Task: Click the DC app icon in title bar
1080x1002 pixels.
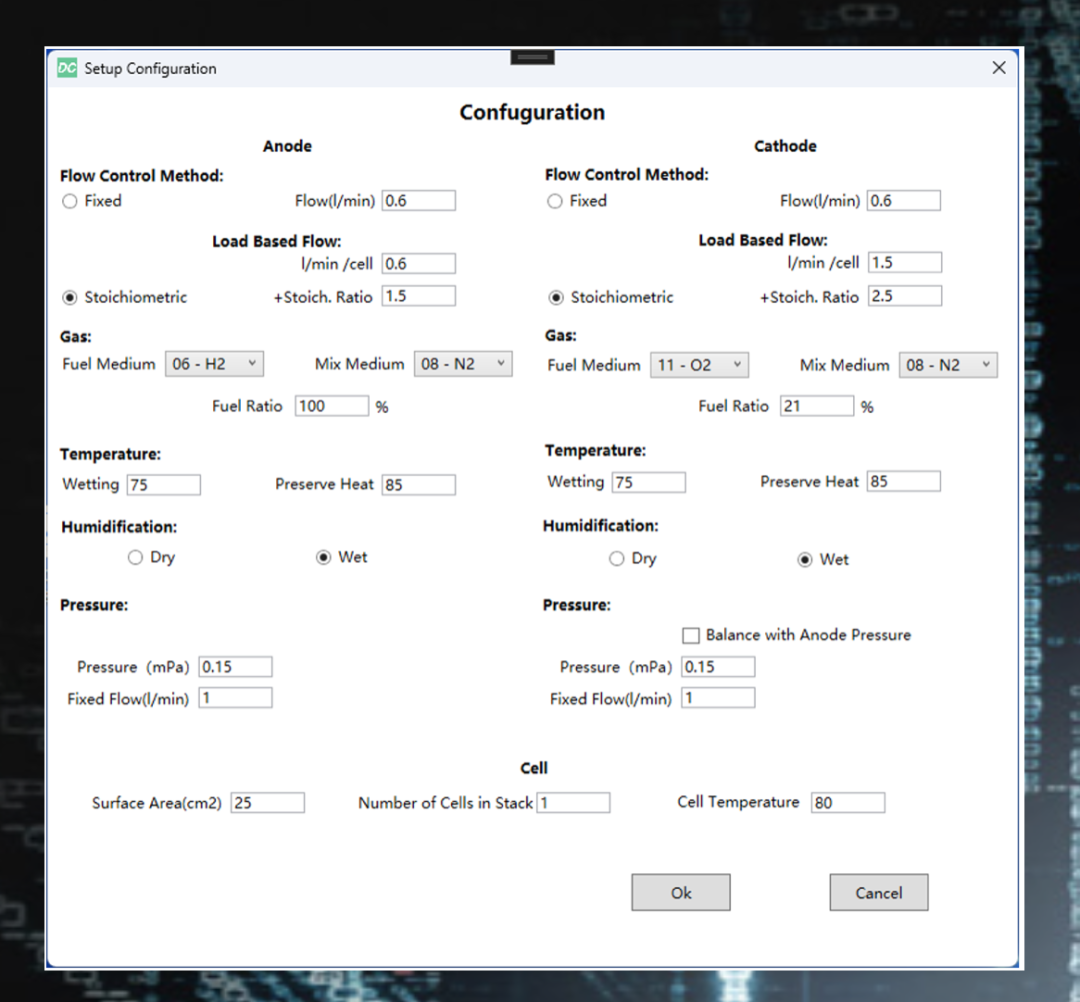Action: click(67, 68)
